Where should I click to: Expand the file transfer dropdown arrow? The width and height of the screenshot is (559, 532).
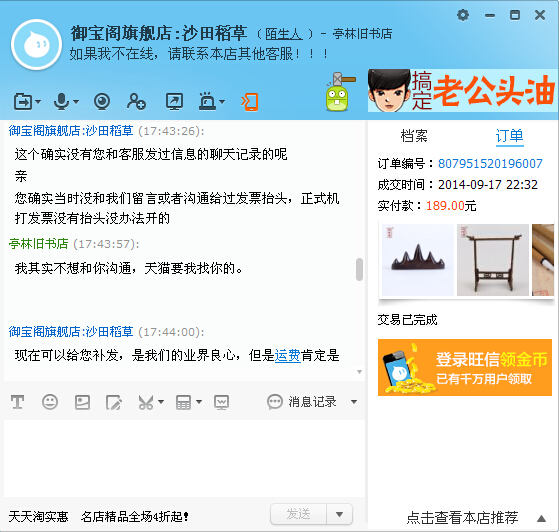38,102
